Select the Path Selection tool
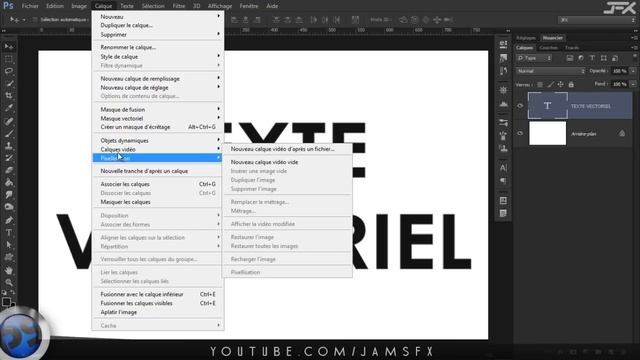The width and height of the screenshot is (640, 360). [9, 245]
